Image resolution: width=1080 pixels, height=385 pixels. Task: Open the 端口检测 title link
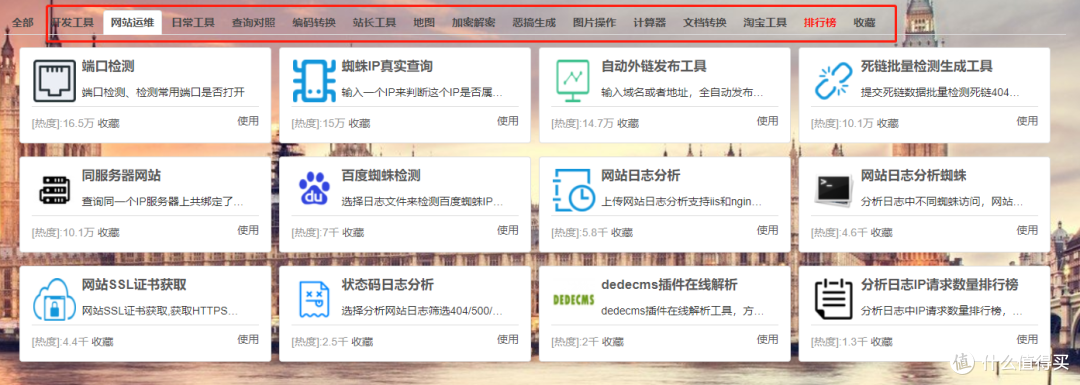pos(107,67)
